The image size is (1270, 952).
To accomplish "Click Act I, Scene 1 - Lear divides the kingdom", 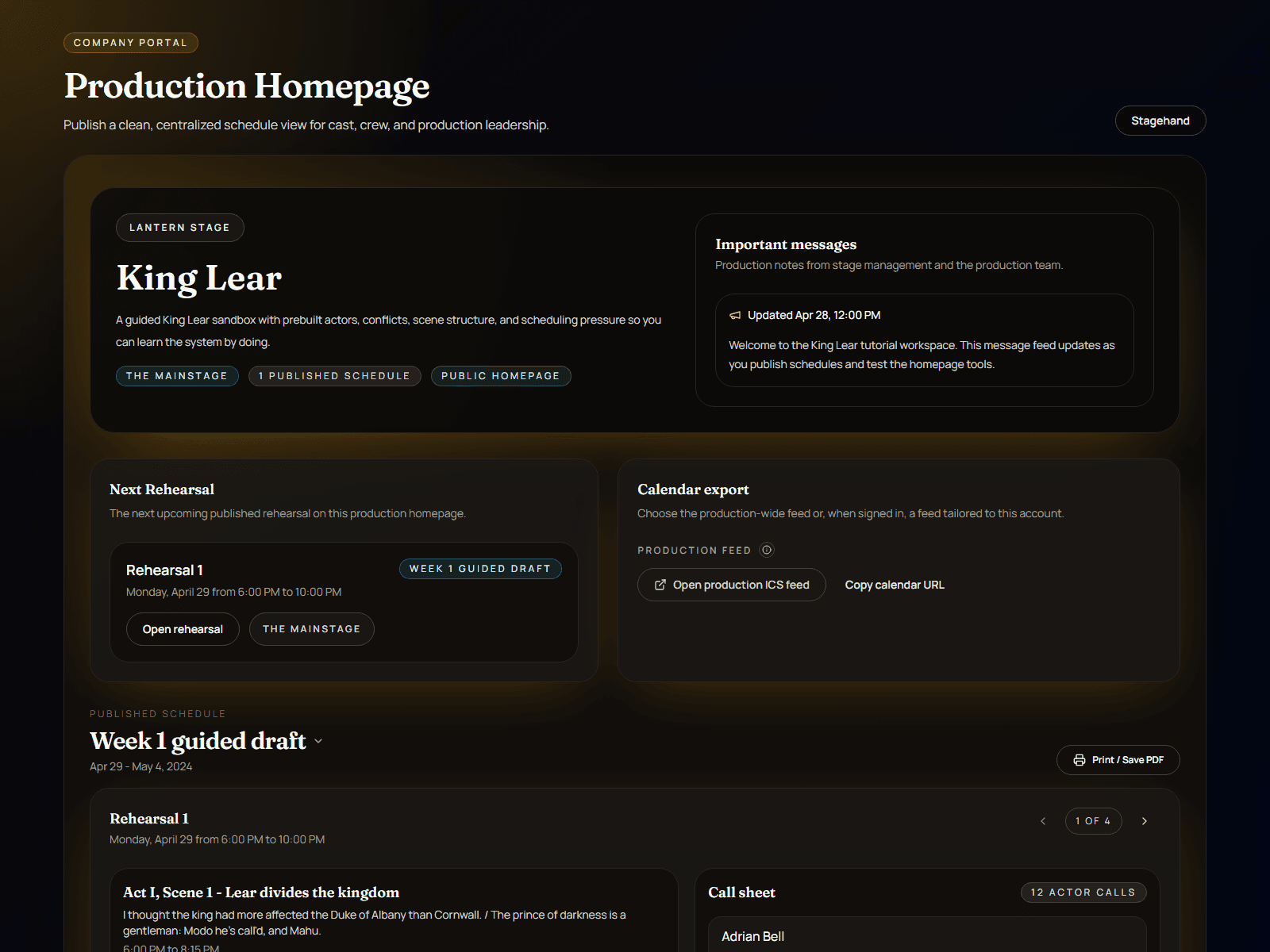I will (x=261, y=892).
